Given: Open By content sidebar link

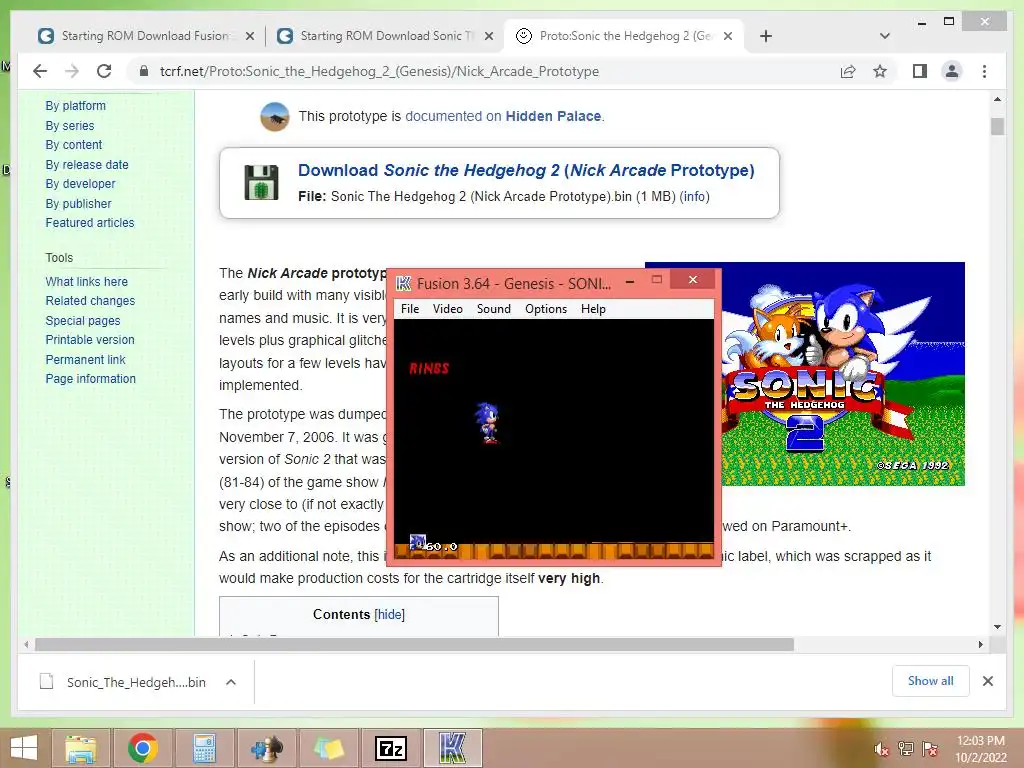Looking at the screenshot, I should click(x=74, y=145).
